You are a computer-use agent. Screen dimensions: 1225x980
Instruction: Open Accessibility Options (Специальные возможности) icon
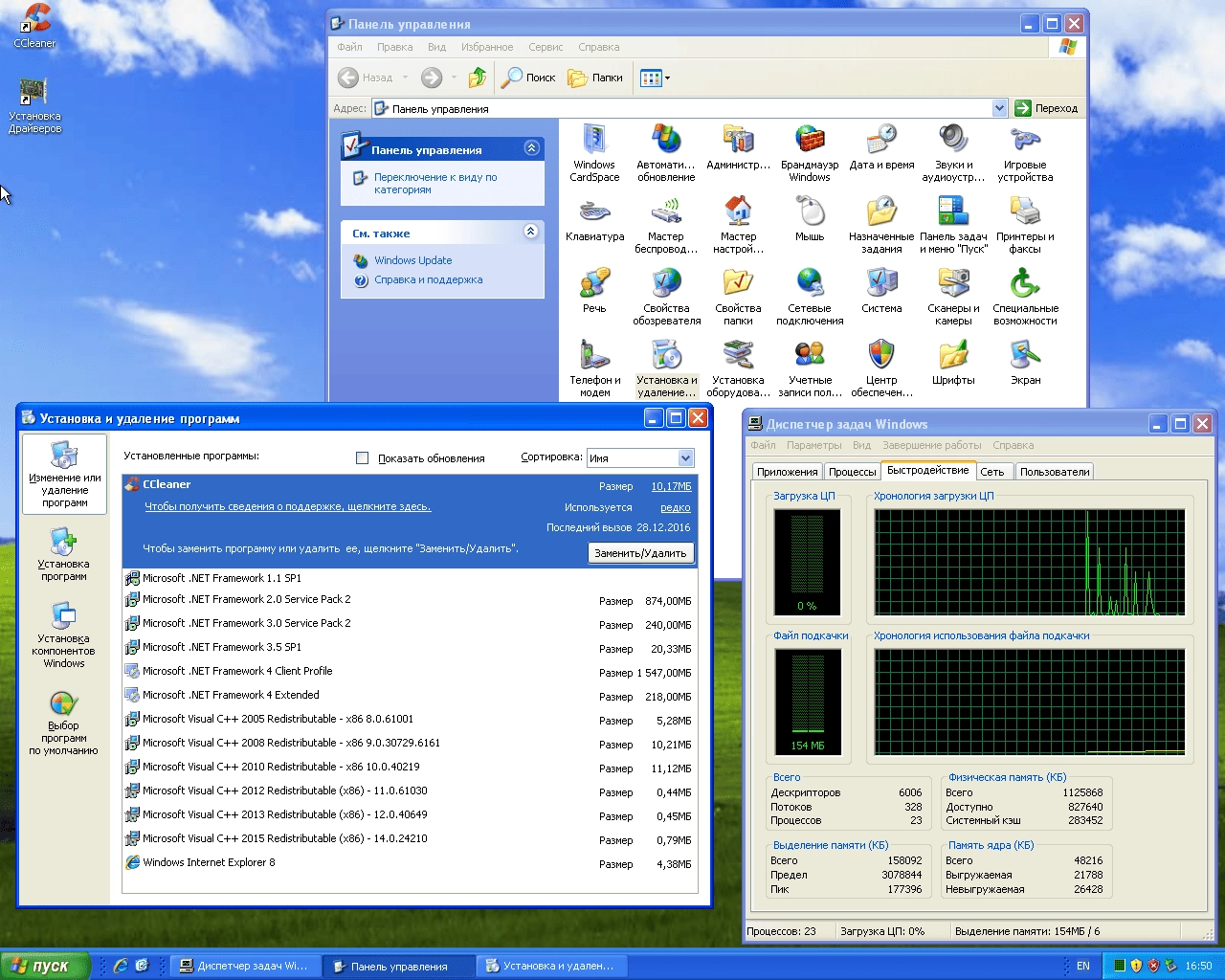click(1025, 282)
